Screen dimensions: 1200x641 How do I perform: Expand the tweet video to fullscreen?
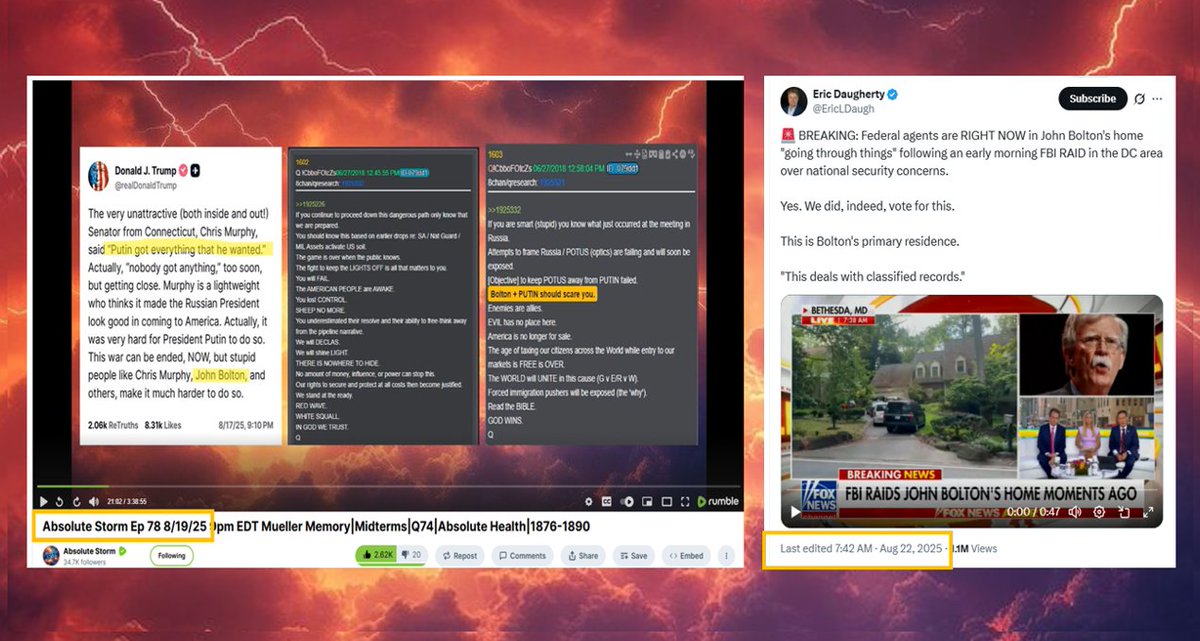[1147, 511]
